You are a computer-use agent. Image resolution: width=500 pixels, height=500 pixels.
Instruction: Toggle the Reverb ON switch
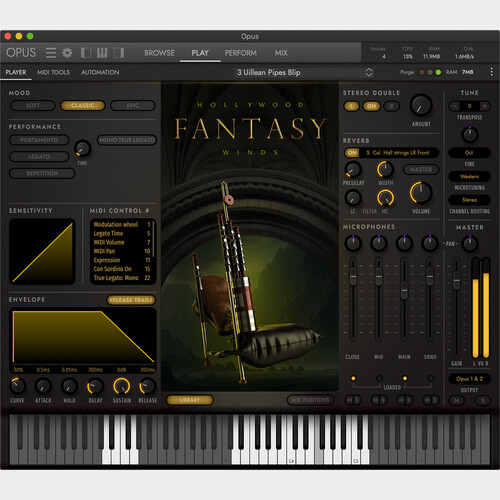pos(352,153)
